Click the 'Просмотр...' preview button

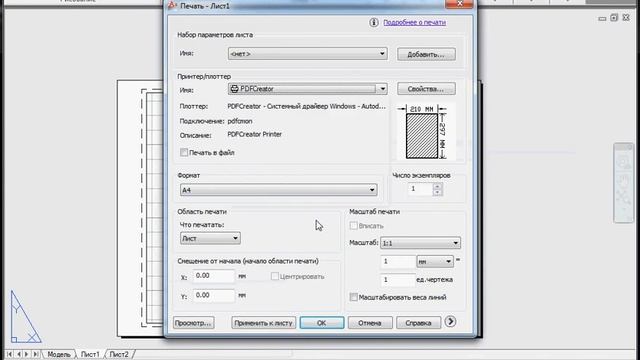coord(193,323)
